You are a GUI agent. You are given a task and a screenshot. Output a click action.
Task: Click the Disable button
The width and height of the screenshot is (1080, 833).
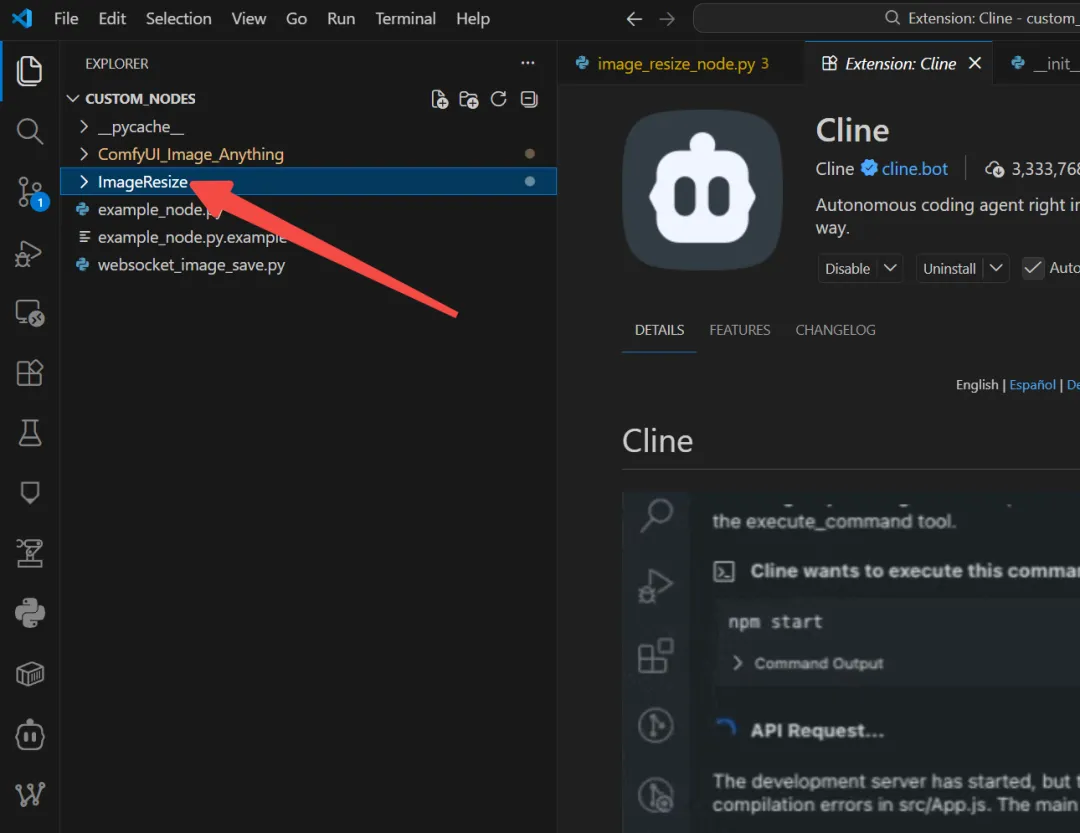click(848, 268)
